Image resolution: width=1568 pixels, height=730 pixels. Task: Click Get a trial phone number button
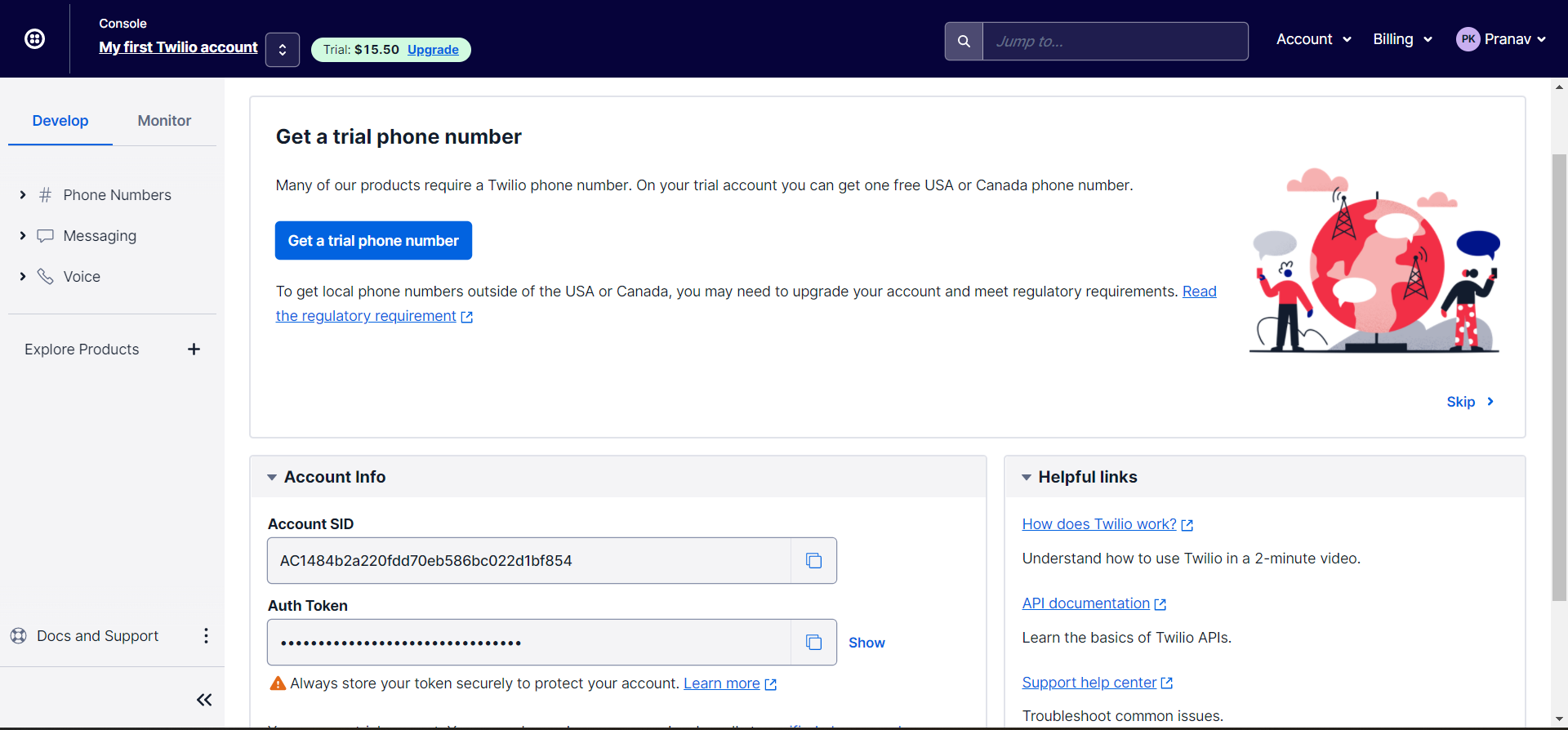coord(373,241)
